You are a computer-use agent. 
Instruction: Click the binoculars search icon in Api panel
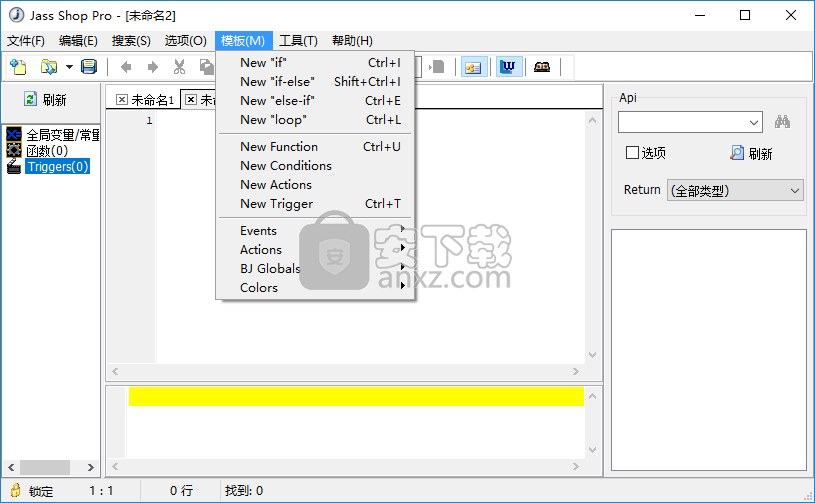click(782, 122)
